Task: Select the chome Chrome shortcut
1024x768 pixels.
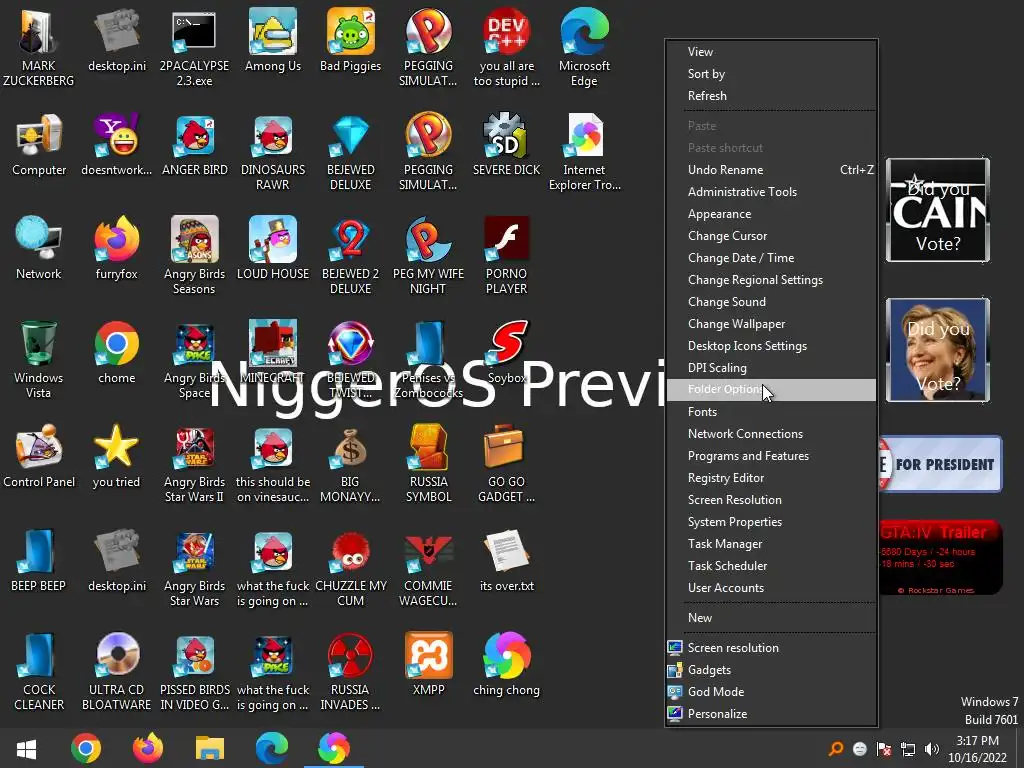Action: (x=117, y=352)
